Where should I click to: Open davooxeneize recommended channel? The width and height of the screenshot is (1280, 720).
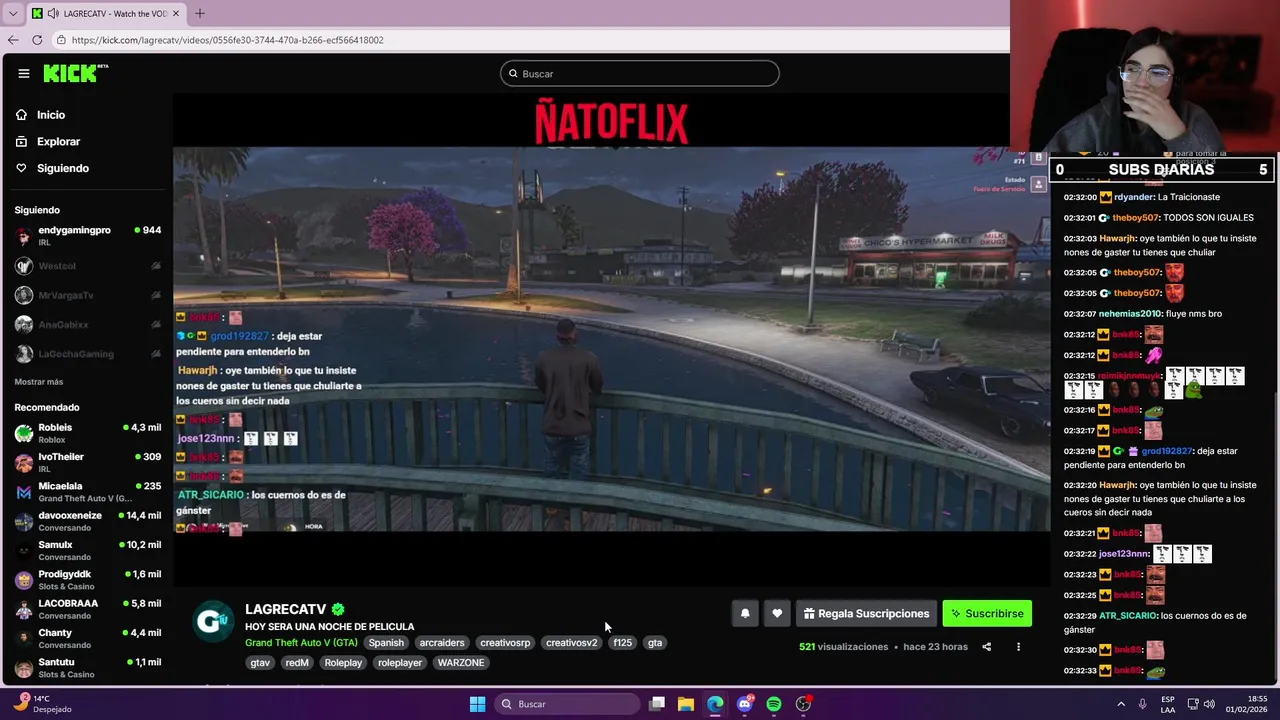tap(88, 521)
